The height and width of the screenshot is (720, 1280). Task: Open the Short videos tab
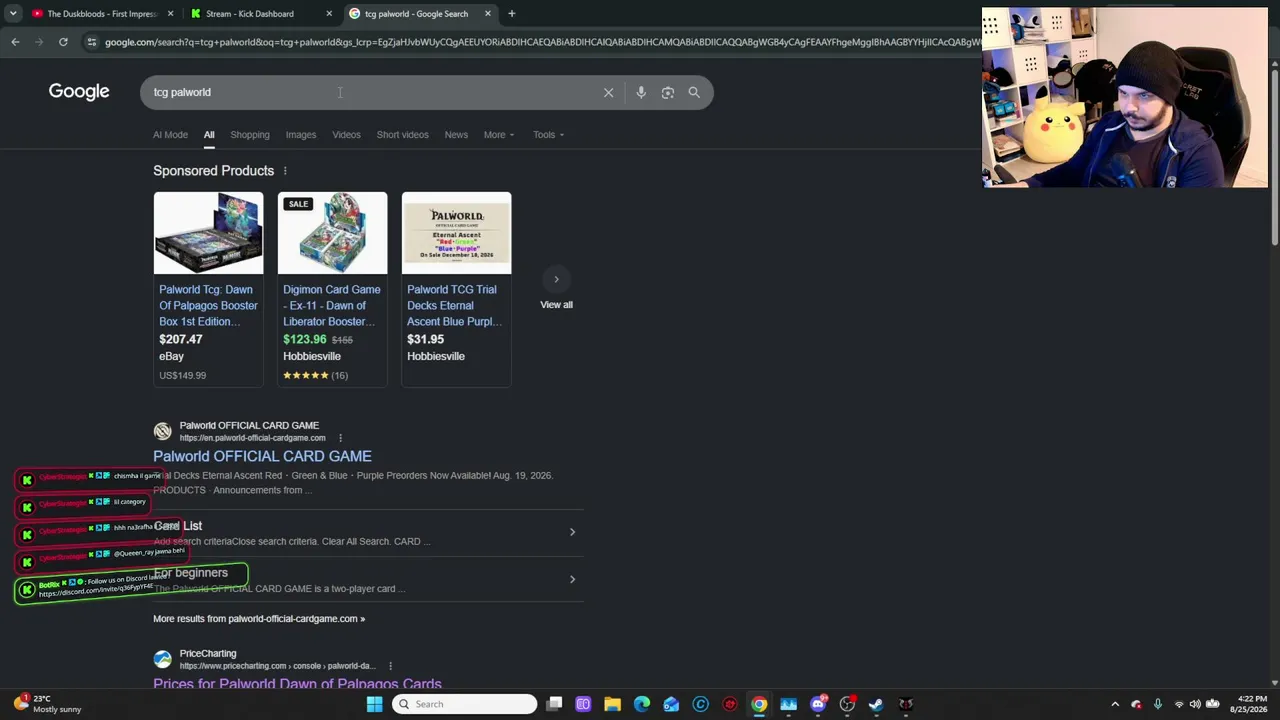pyautogui.click(x=402, y=135)
